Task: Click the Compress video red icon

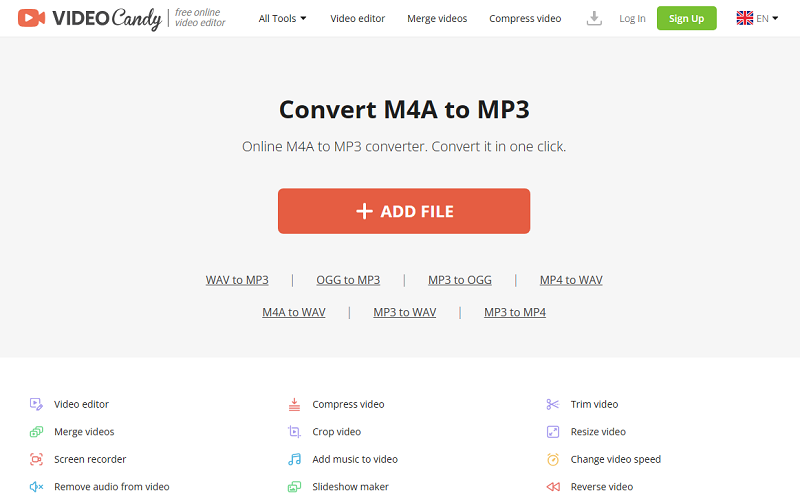Action: (x=294, y=404)
